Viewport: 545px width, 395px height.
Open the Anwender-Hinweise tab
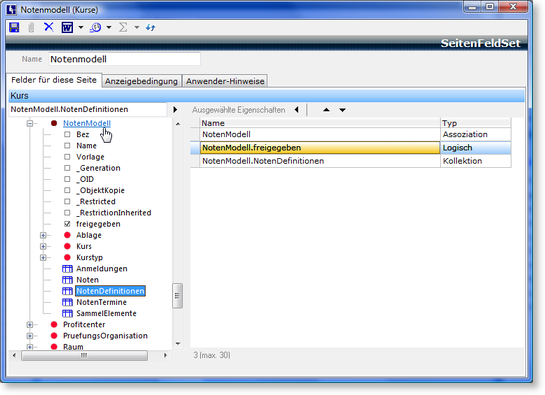tap(225, 81)
